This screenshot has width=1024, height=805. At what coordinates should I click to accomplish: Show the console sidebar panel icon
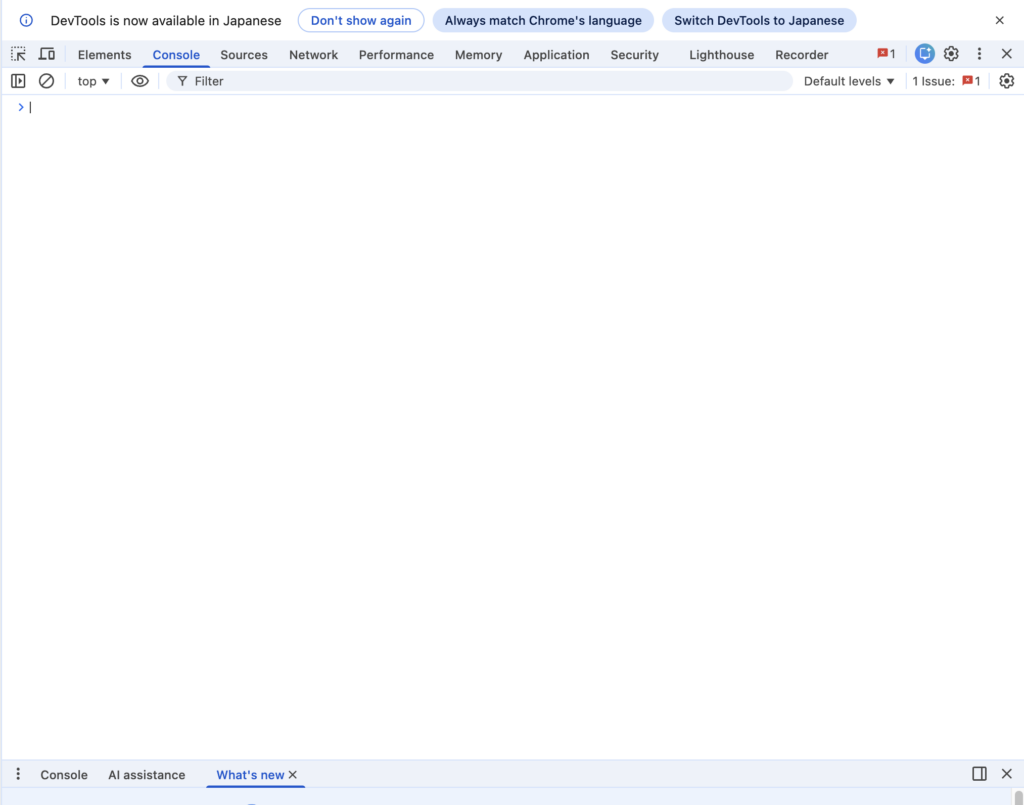coord(18,81)
